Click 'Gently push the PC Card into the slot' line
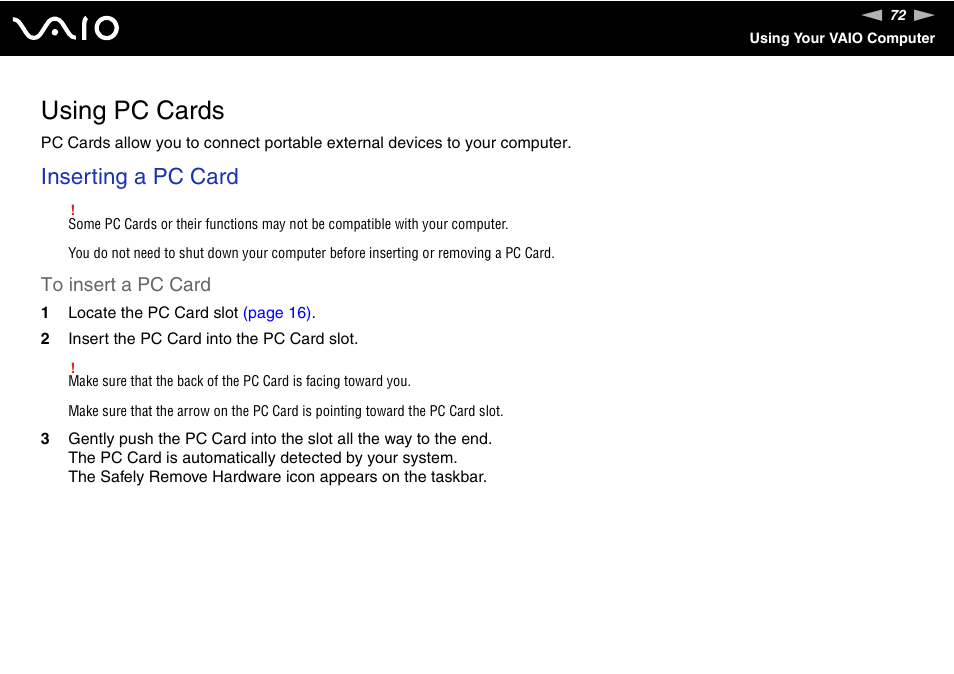The width and height of the screenshot is (954, 674). pyautogui.click(x=280, y=439)
